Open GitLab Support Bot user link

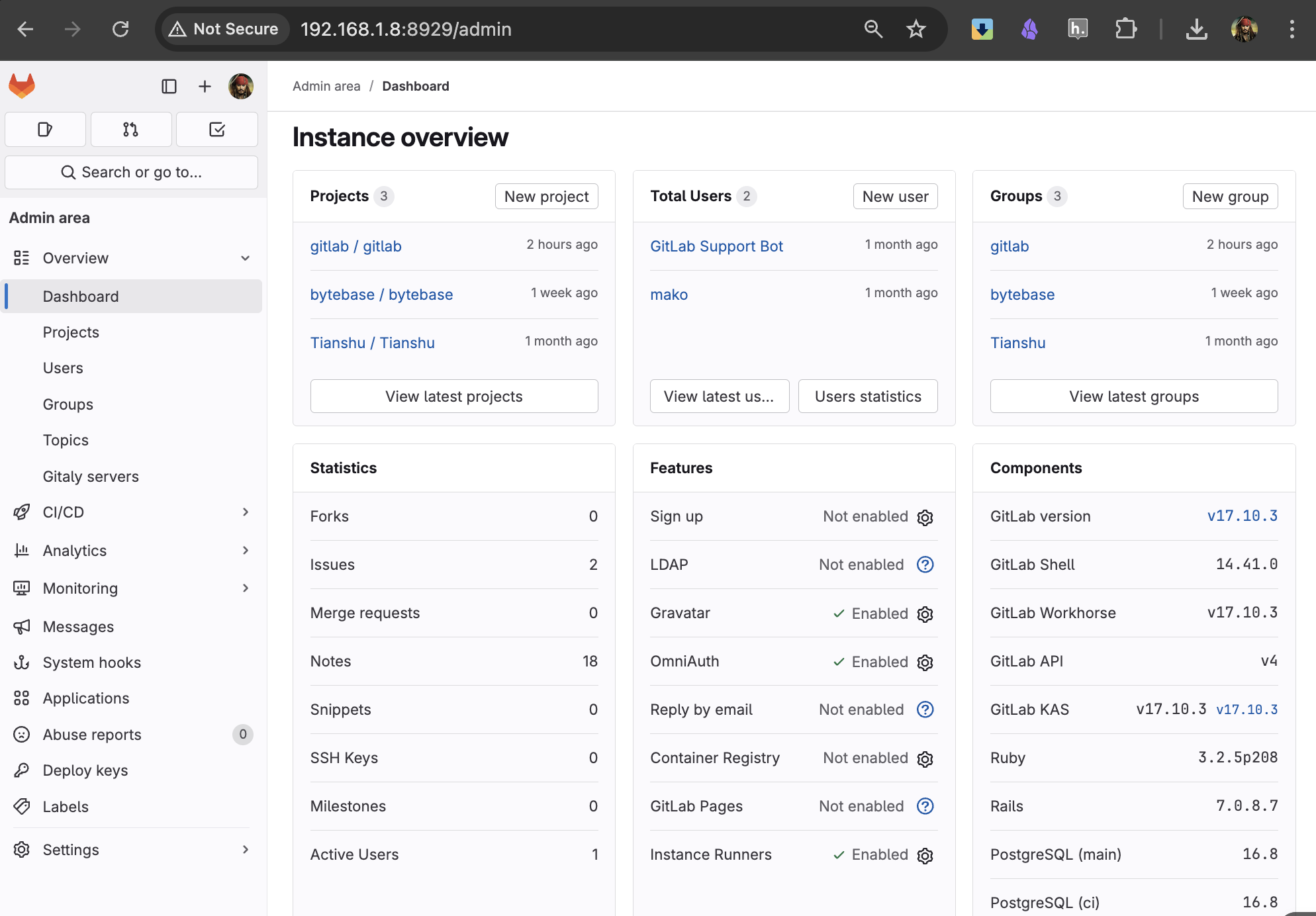[716, 246]
